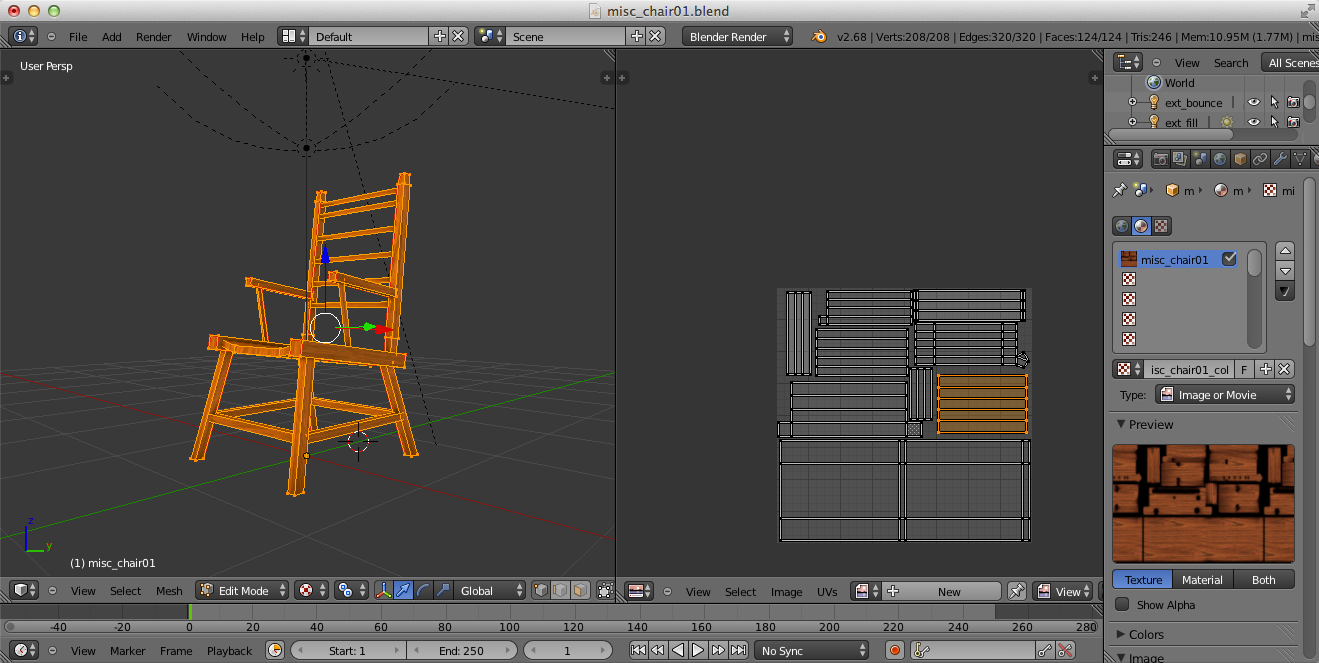This screenshot has width=1319, height=663.
Task: Toggle misc_chair01 texture slot checkbox
Action: tap(1230, 259)
